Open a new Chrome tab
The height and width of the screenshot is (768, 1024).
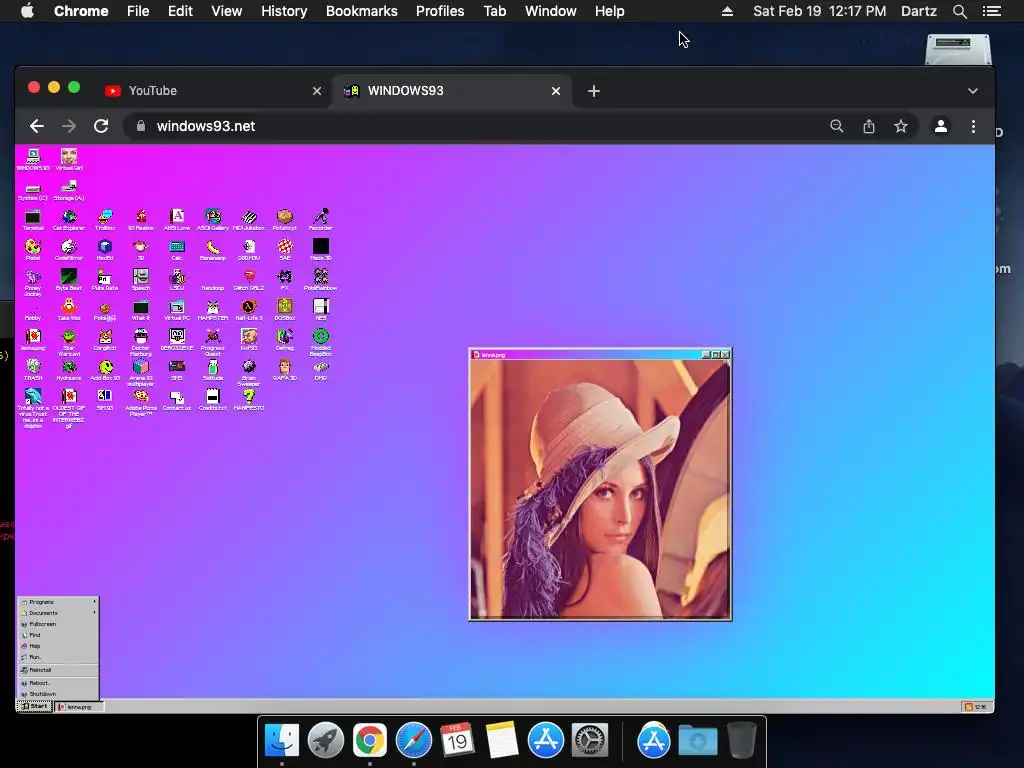coord(594,91)
